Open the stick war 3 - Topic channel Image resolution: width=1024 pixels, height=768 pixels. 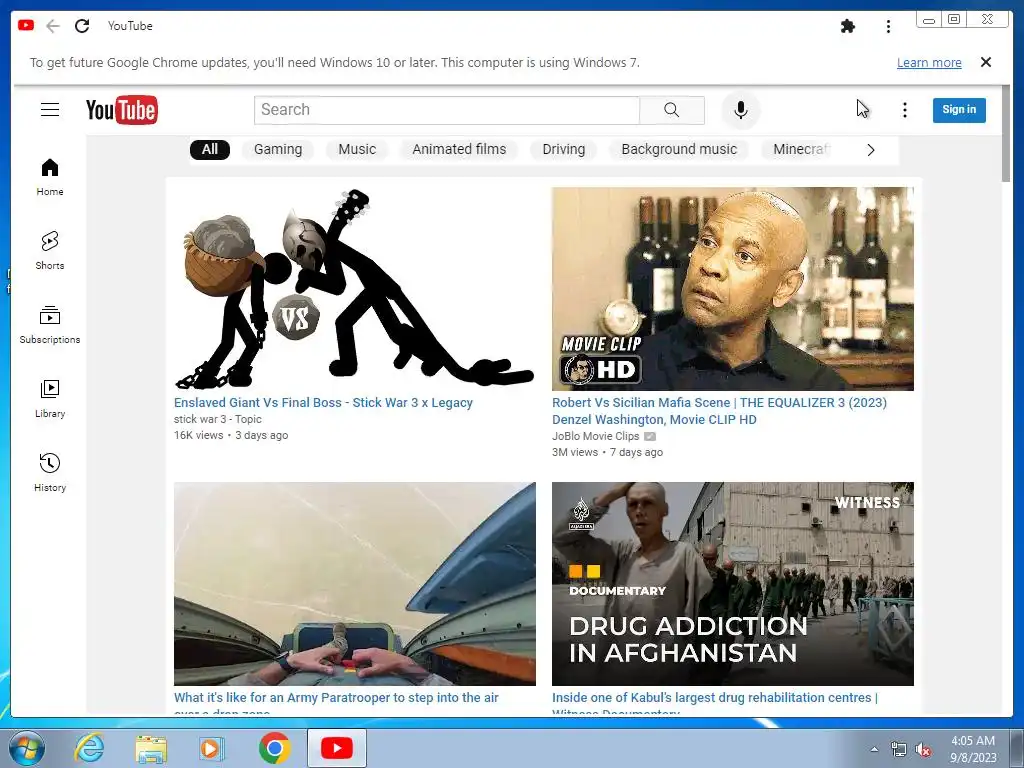click(217, 419)
